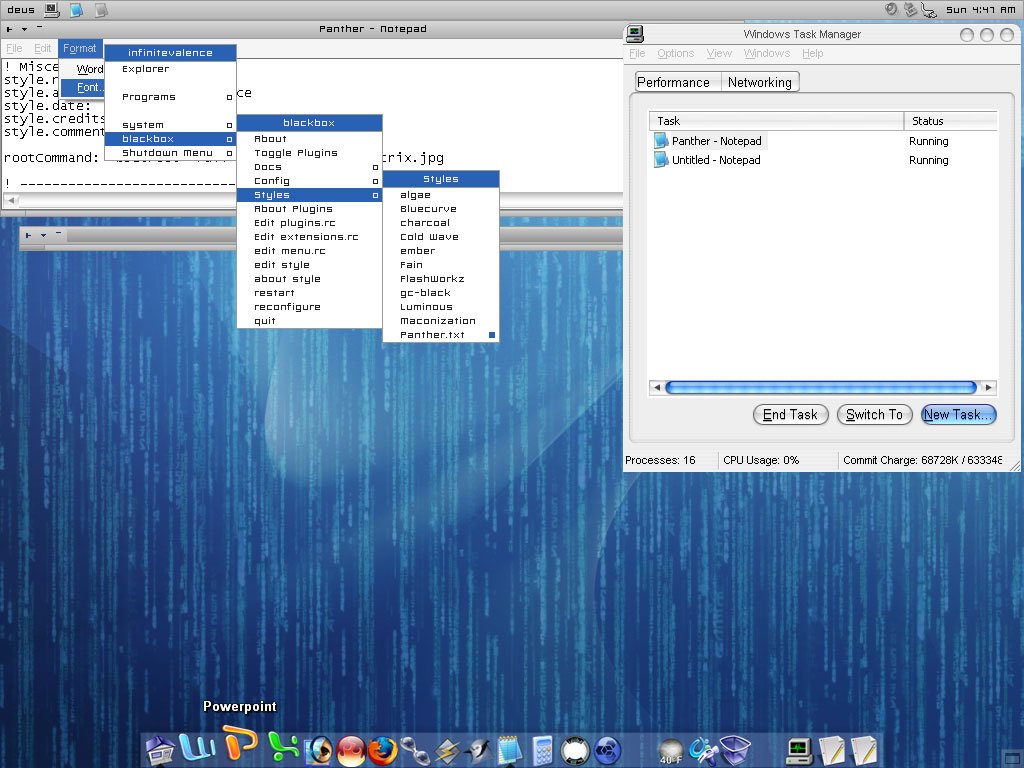This screenshot has height=768, width=1024.
Task: Select the Bluecurve style
Action: pos(441,209)
